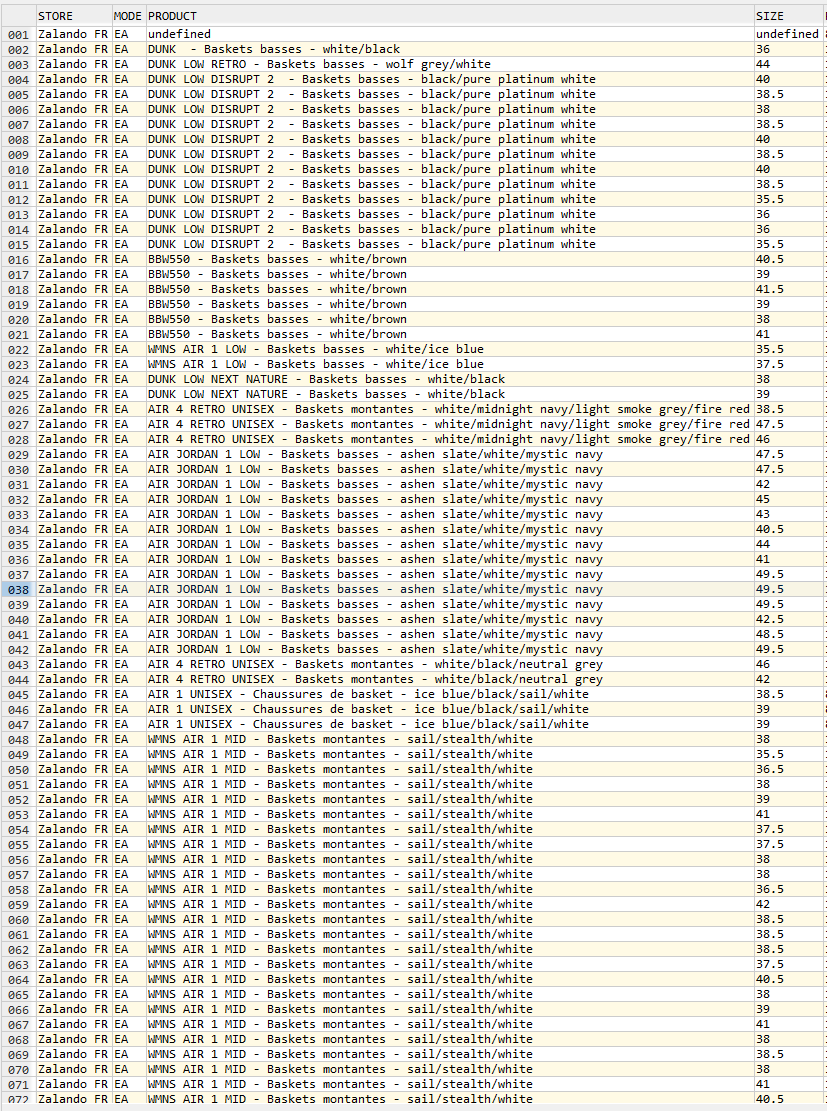Click size 40.5 cell in row 064
The height and width of the screenshot is (1111, 827).
coord(789,979)
